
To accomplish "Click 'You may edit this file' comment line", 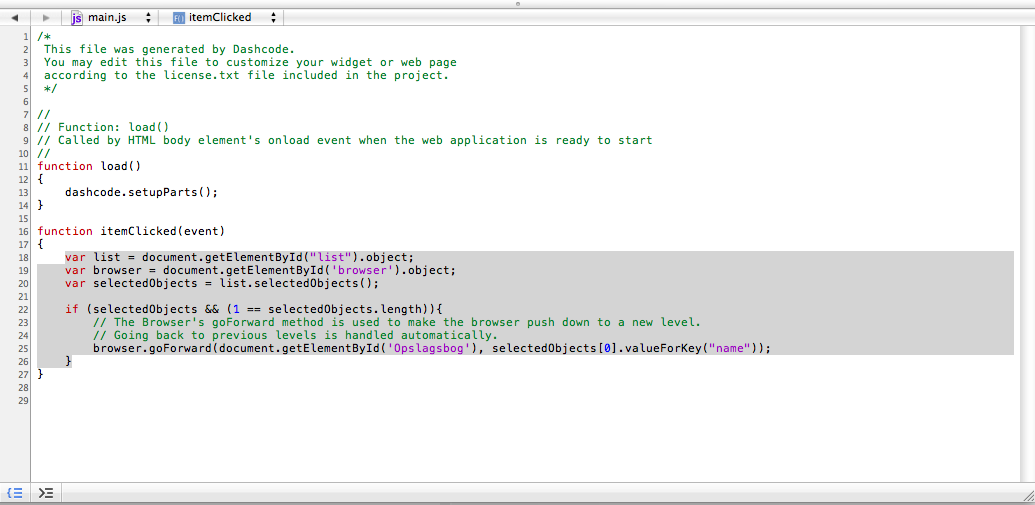I will (250, 62).
